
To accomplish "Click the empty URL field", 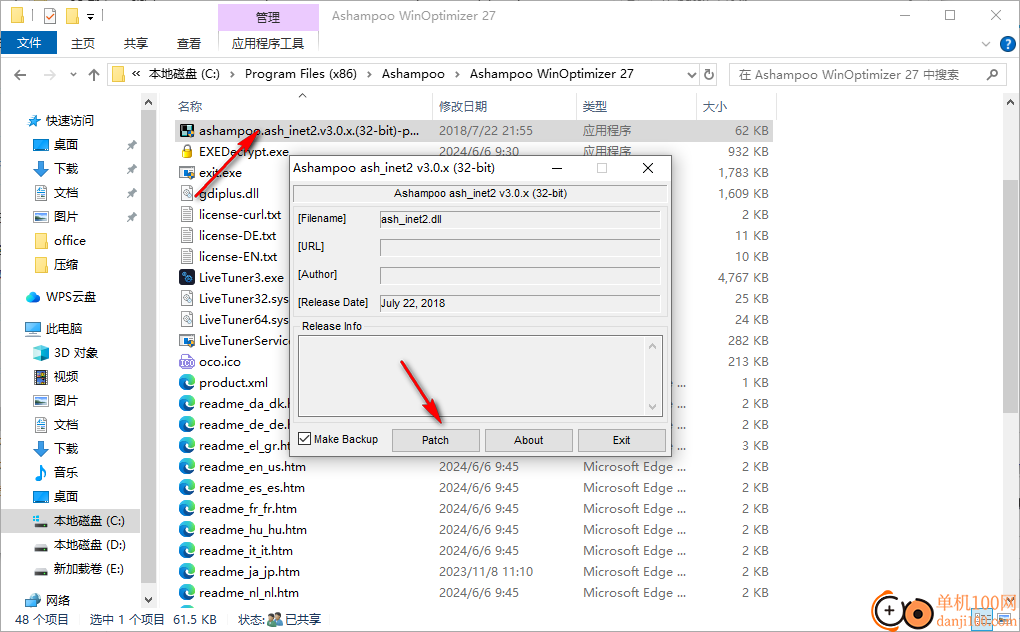I will (x=520, y=247).
